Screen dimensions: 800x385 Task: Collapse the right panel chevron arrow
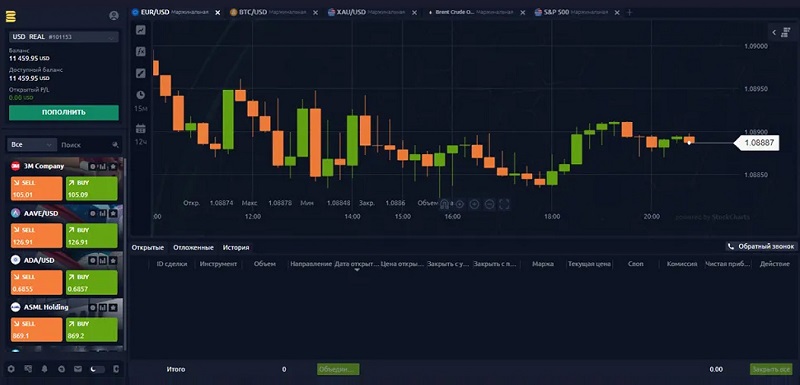774,33
